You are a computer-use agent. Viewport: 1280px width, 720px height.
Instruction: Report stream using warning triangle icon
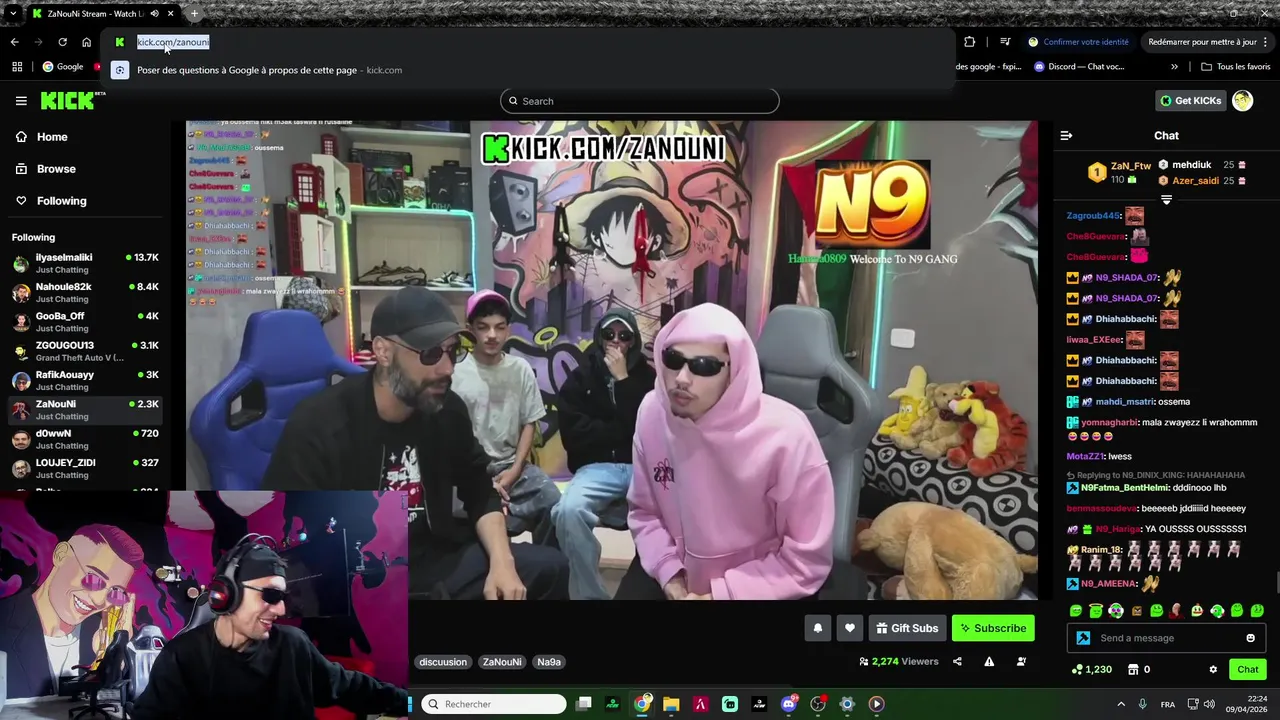click(x=989, y=661)
